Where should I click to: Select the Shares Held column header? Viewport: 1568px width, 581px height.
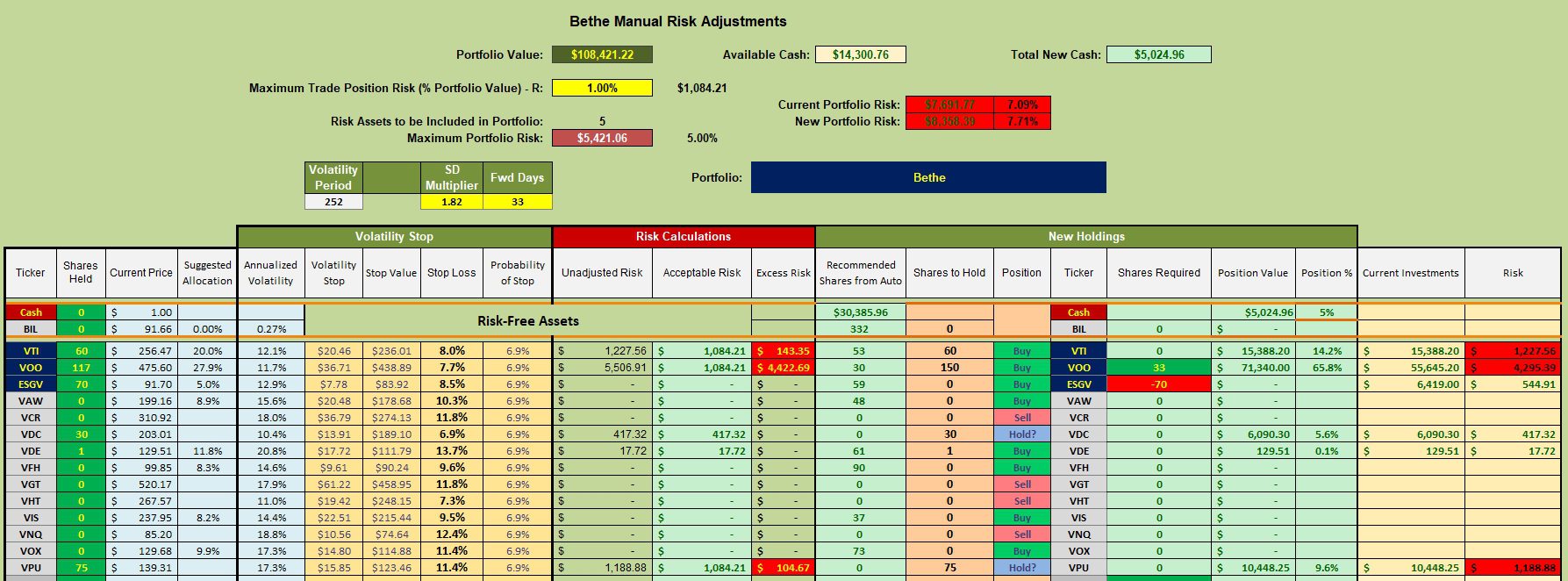click(x=81, y=273)
